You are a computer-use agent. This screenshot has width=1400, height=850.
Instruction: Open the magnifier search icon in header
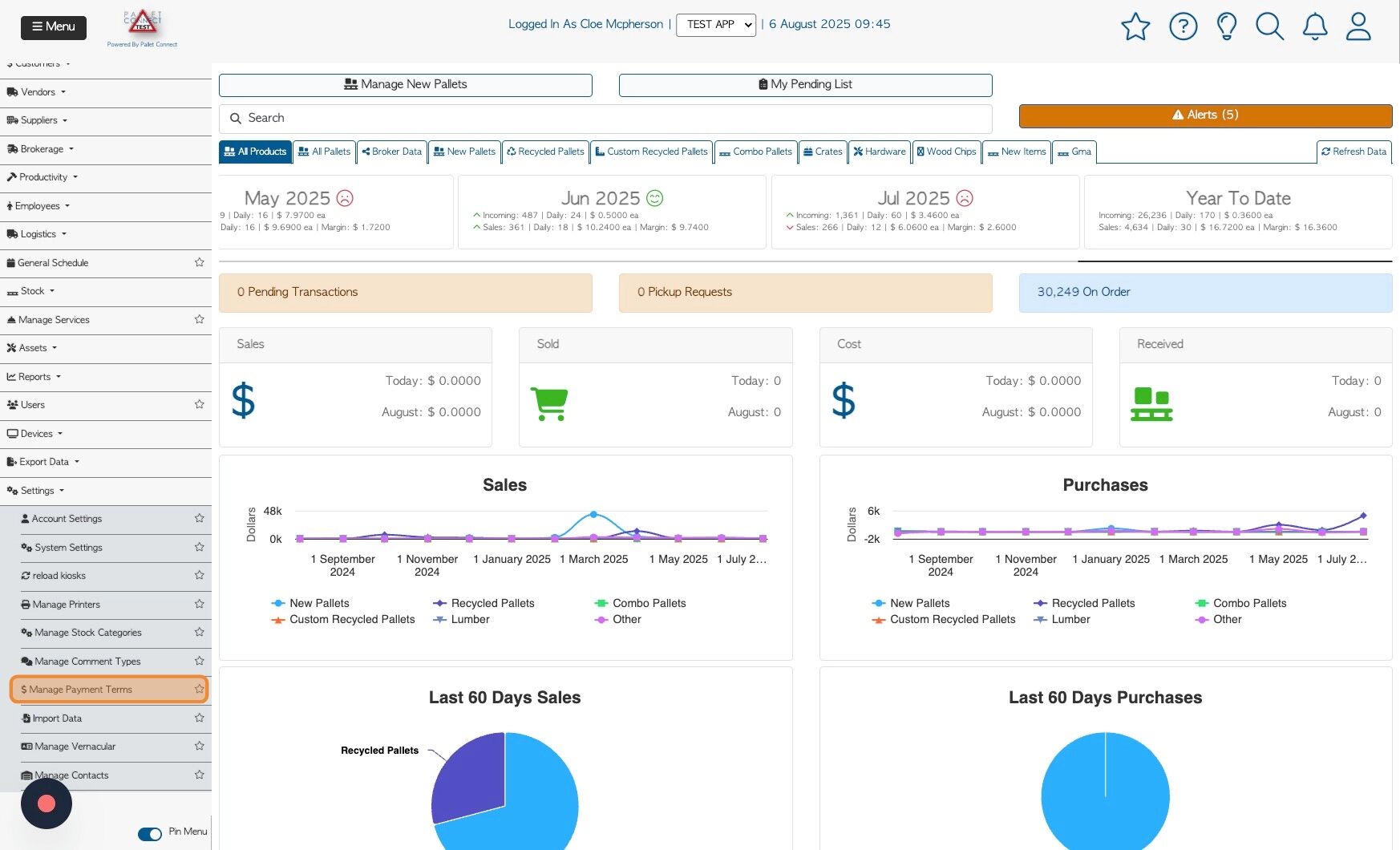pyautogui.click(x=1270, y=26)
